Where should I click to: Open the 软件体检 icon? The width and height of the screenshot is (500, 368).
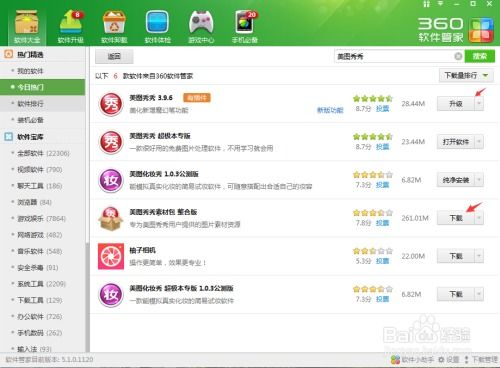pyautogui.click(x=157, y=22)
